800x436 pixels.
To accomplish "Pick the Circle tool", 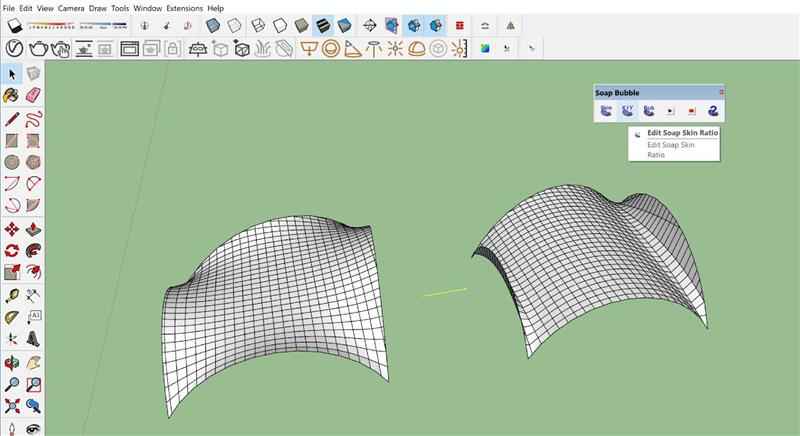I will tap(12, 162).
